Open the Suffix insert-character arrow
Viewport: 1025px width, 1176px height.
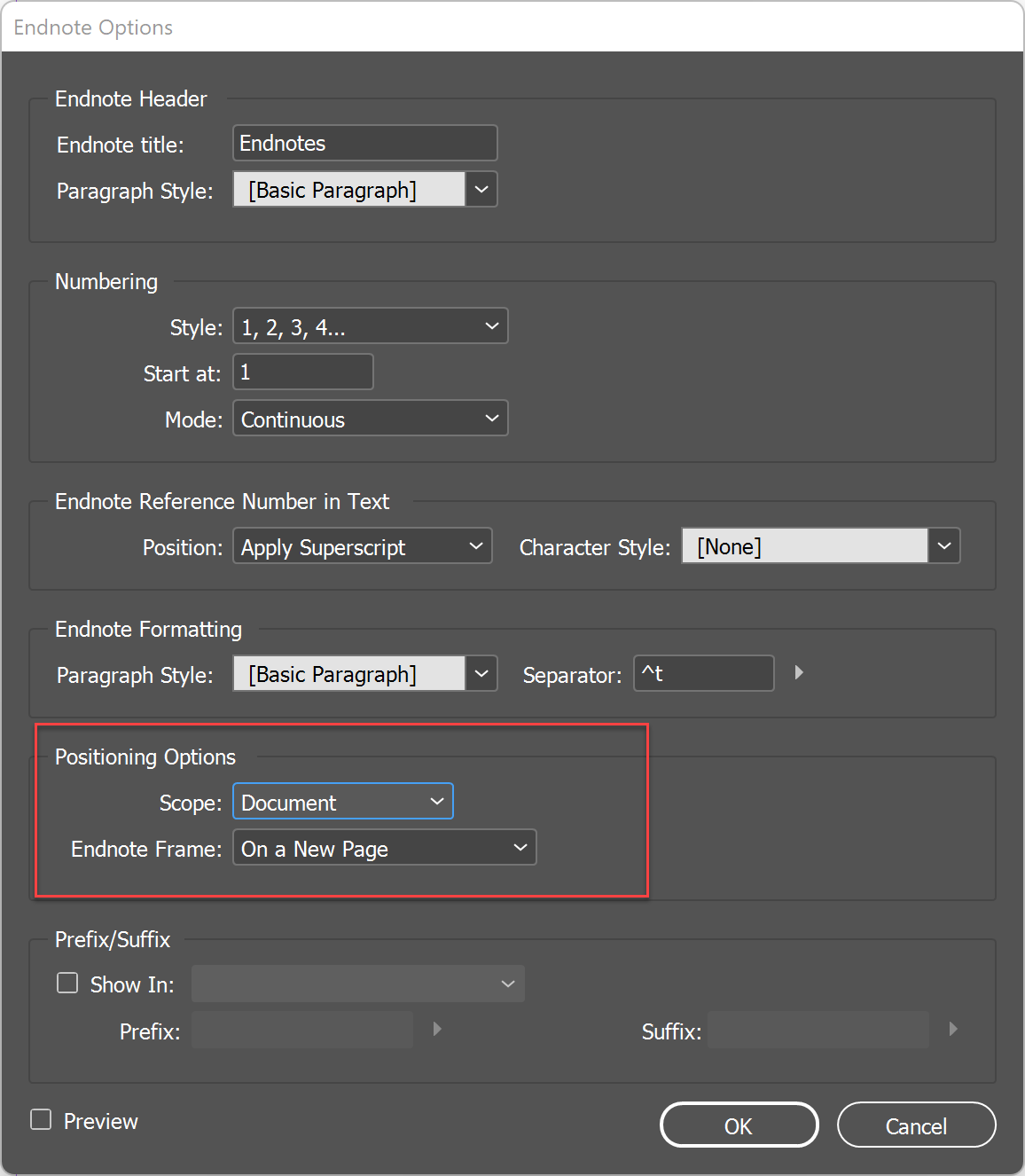pyautogui.click(x=953, y=1029)
